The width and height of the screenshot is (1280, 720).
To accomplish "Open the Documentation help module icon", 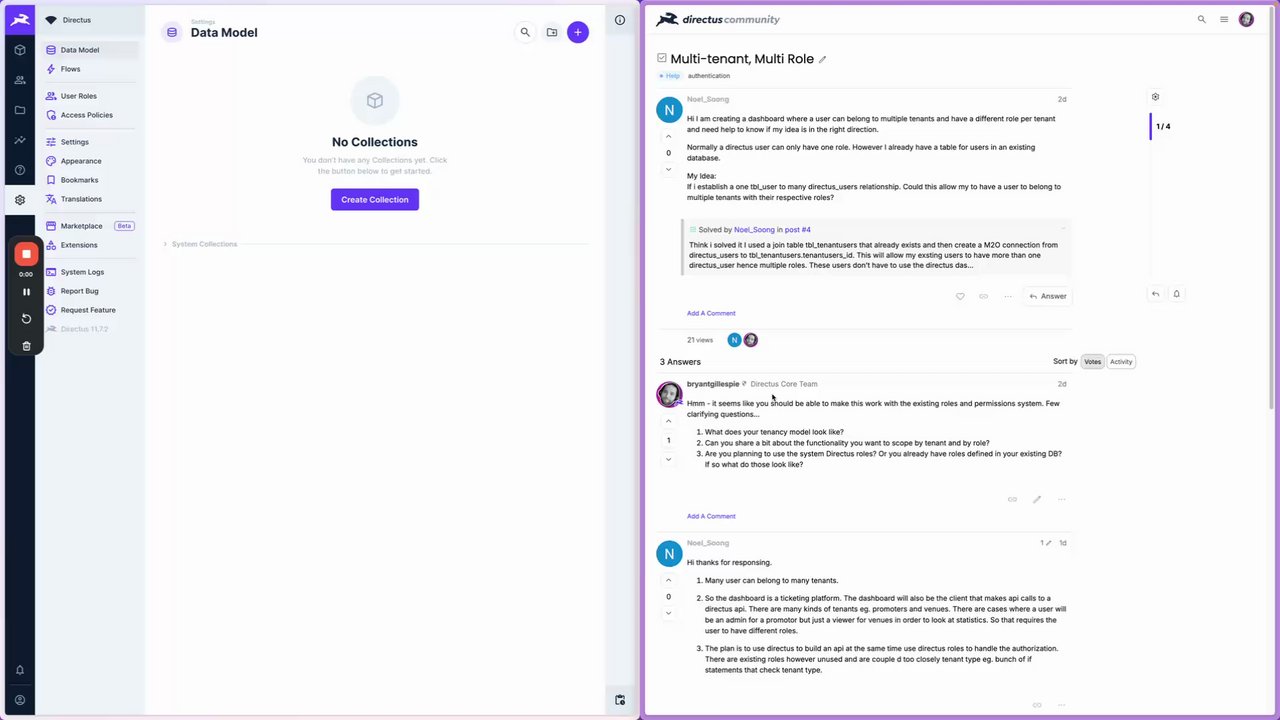I will point(20,170).
